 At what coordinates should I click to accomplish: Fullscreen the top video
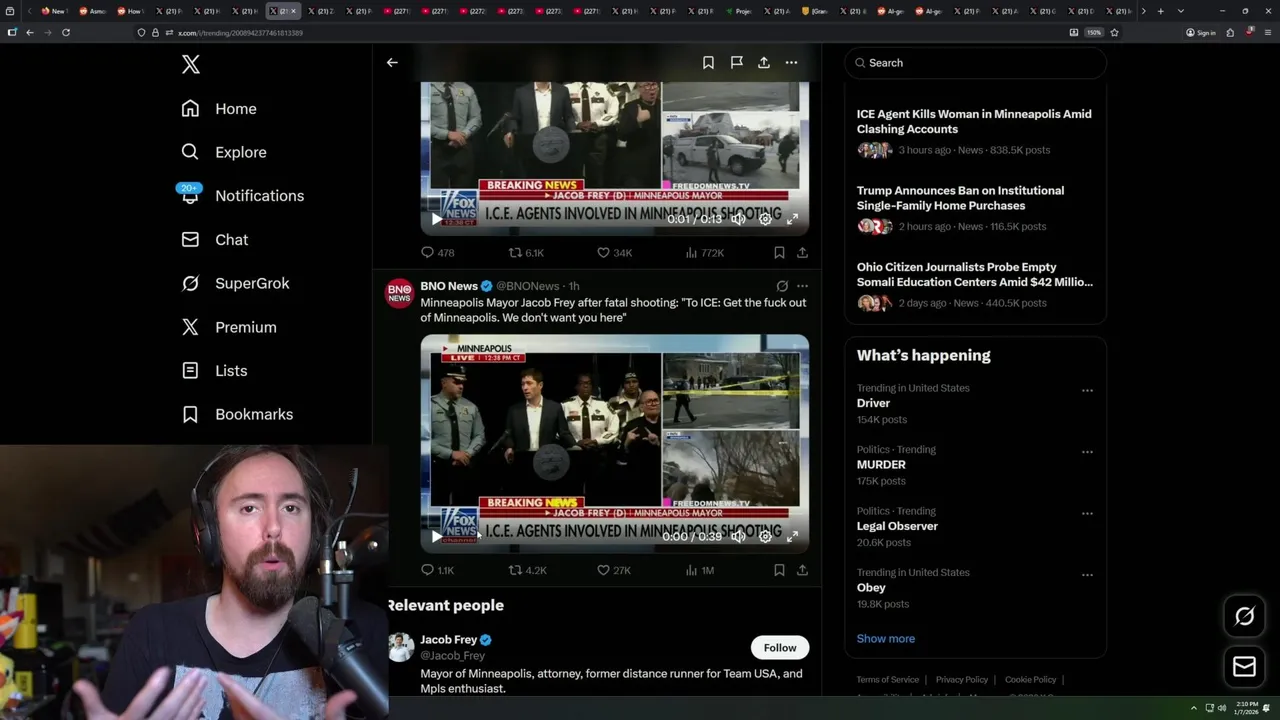coord(792,219)
